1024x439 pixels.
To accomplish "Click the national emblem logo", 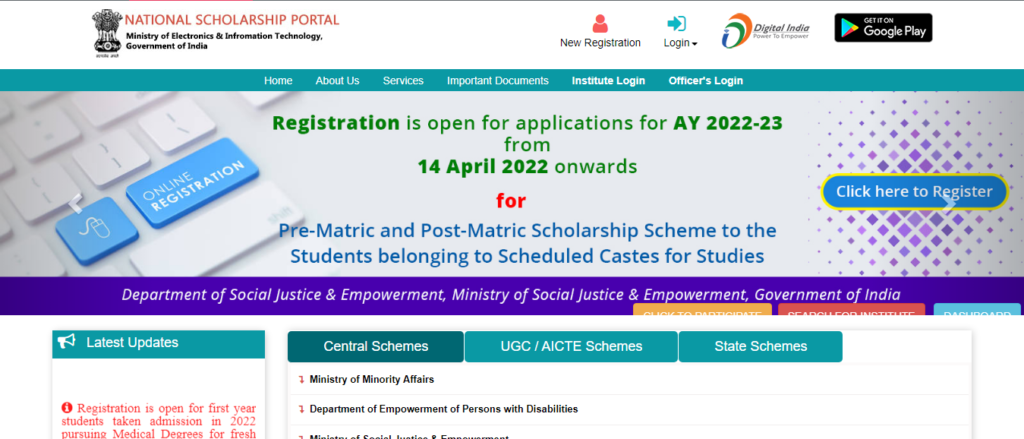I will click(106, 34).
